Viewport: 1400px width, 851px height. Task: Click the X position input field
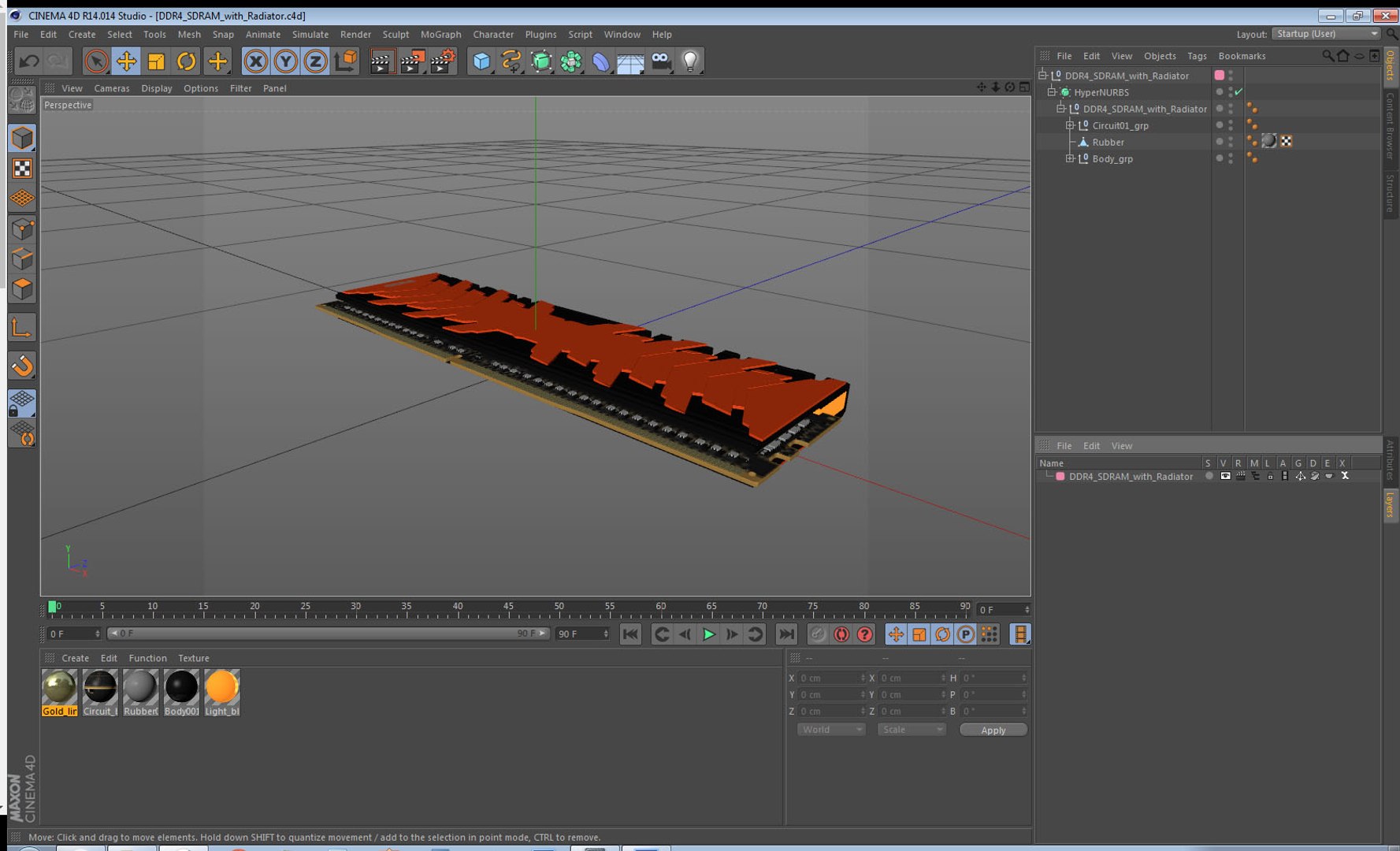831,678
